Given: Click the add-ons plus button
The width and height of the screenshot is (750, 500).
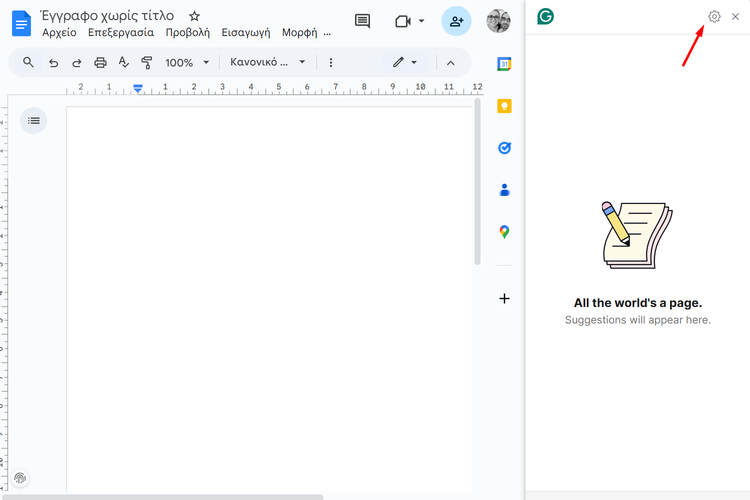Looking at the screenshot, I should (505, 298).
